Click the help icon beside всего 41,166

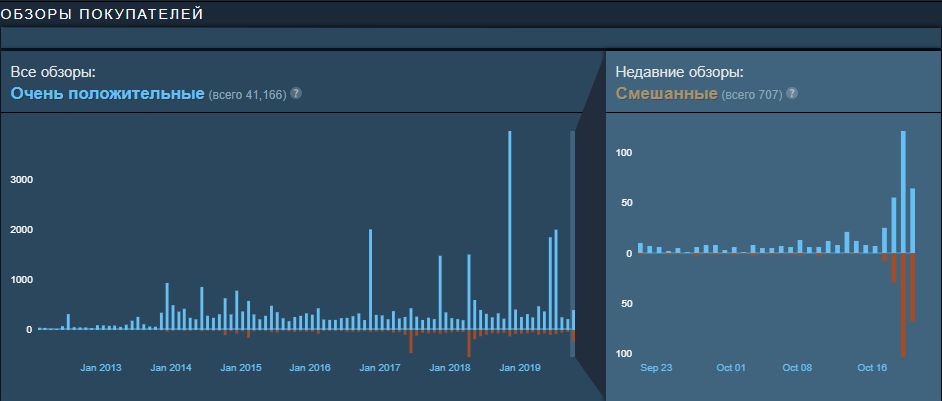[296, 94]
